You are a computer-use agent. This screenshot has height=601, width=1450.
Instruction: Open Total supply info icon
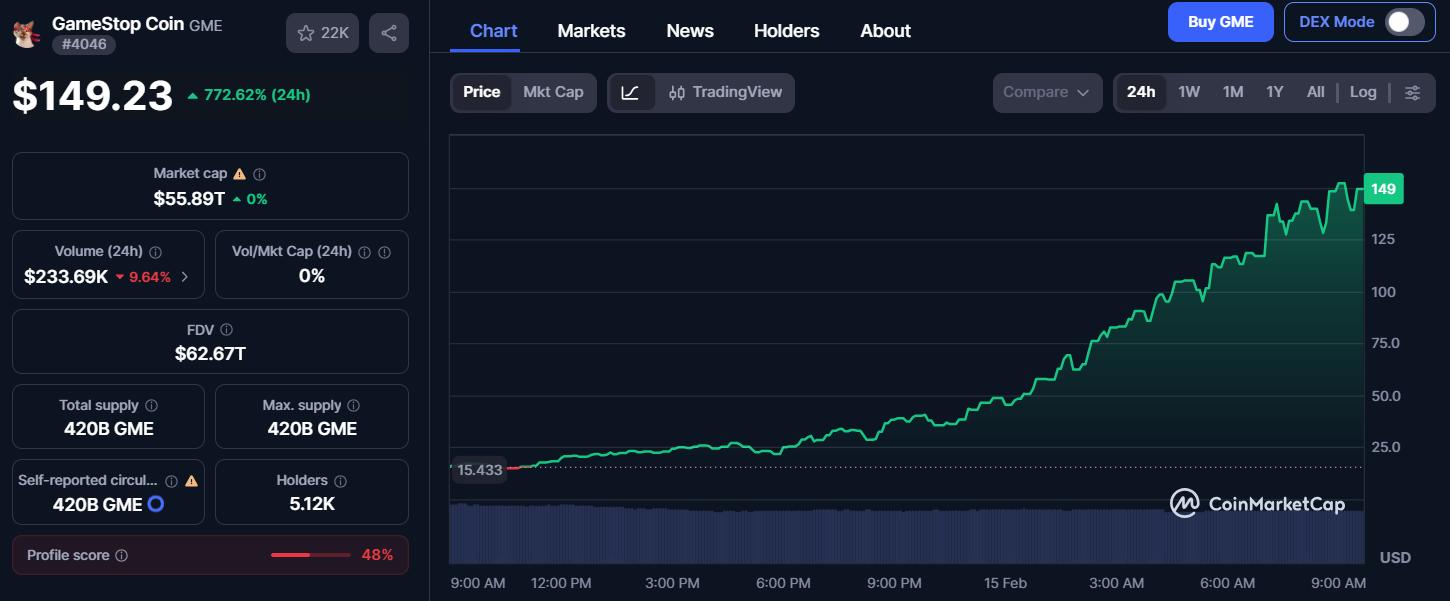click(152, 406)
